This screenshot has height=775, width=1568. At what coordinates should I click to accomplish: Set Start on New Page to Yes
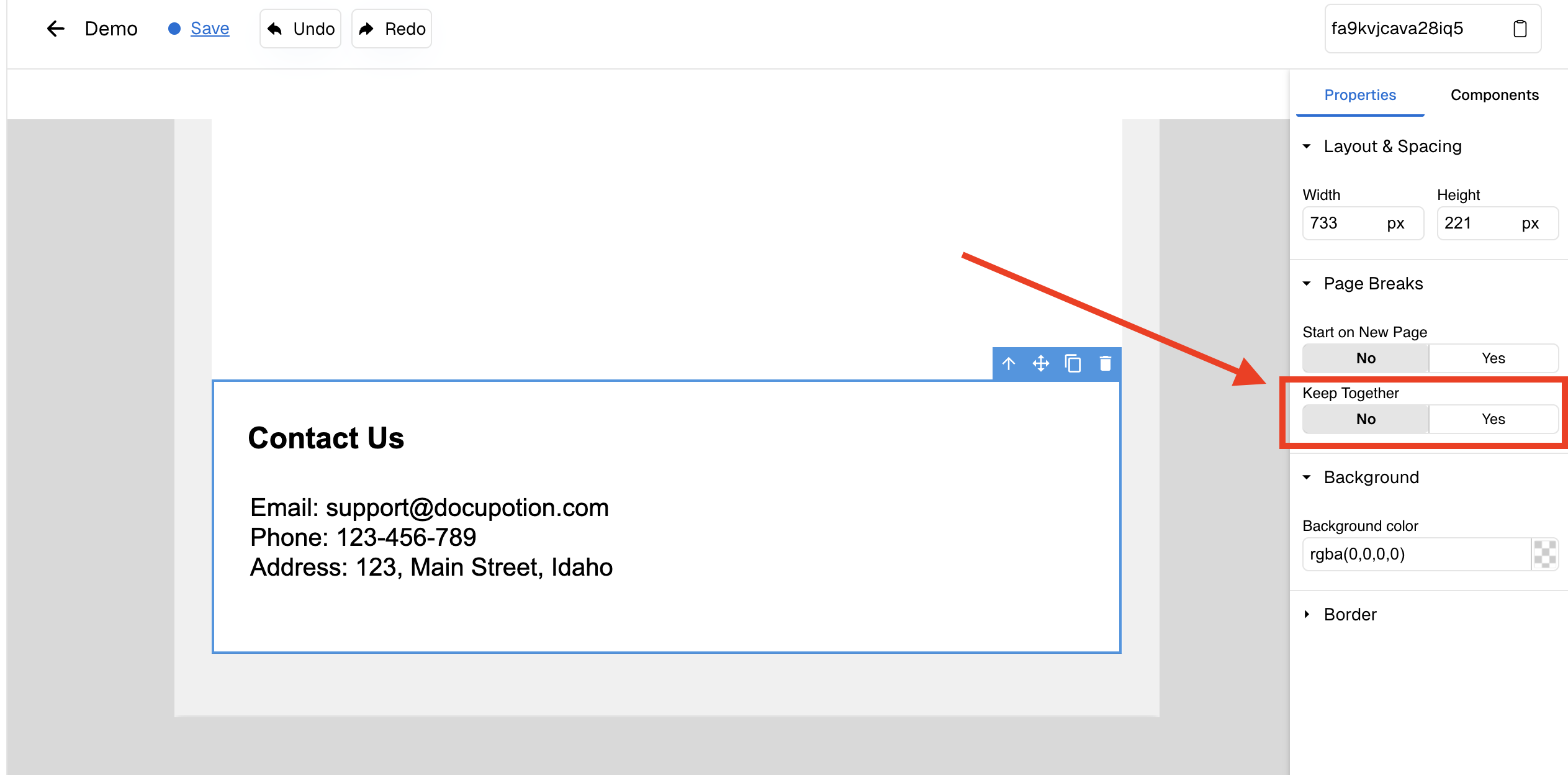pos(1493,358)
